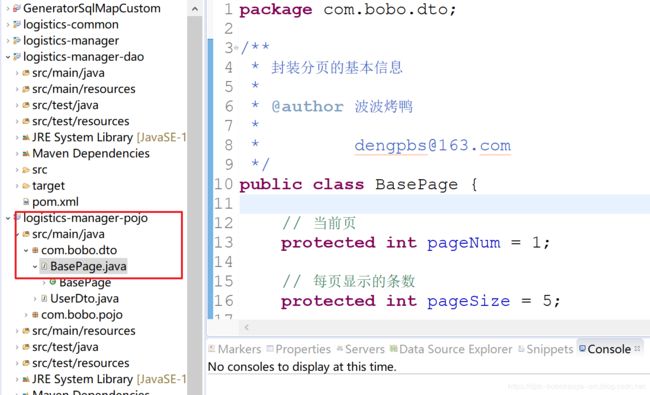
Task: Click the Properties tab icon
Action: pos(270,349)
